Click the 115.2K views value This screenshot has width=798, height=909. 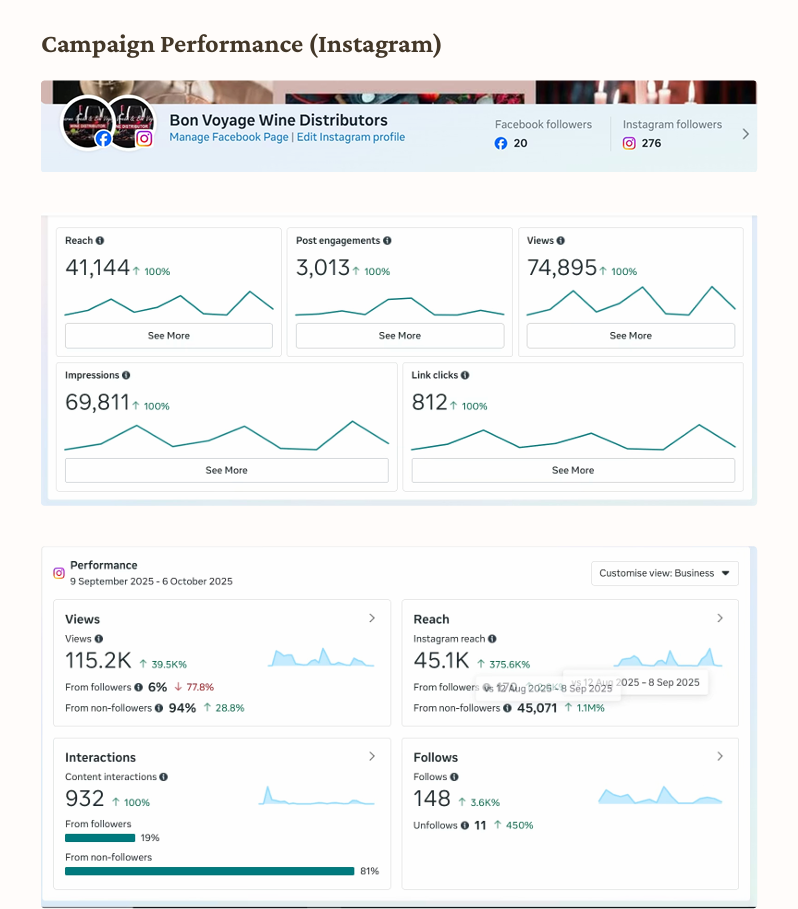pos(99,661)
